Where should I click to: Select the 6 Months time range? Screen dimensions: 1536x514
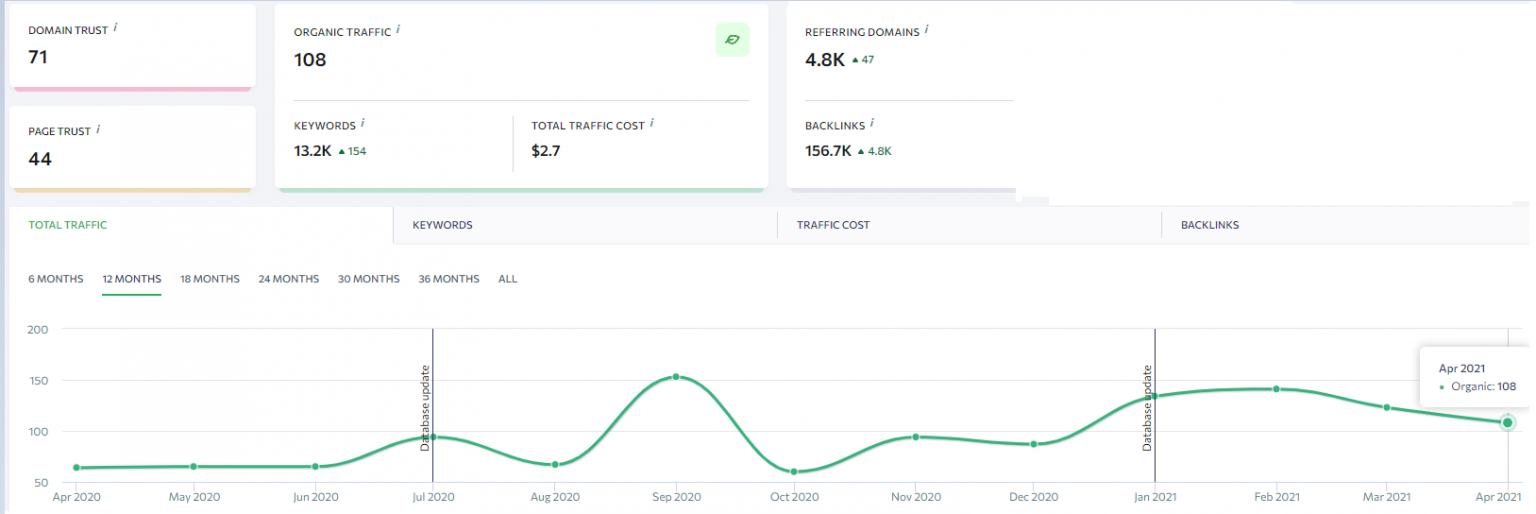point(56,279)
